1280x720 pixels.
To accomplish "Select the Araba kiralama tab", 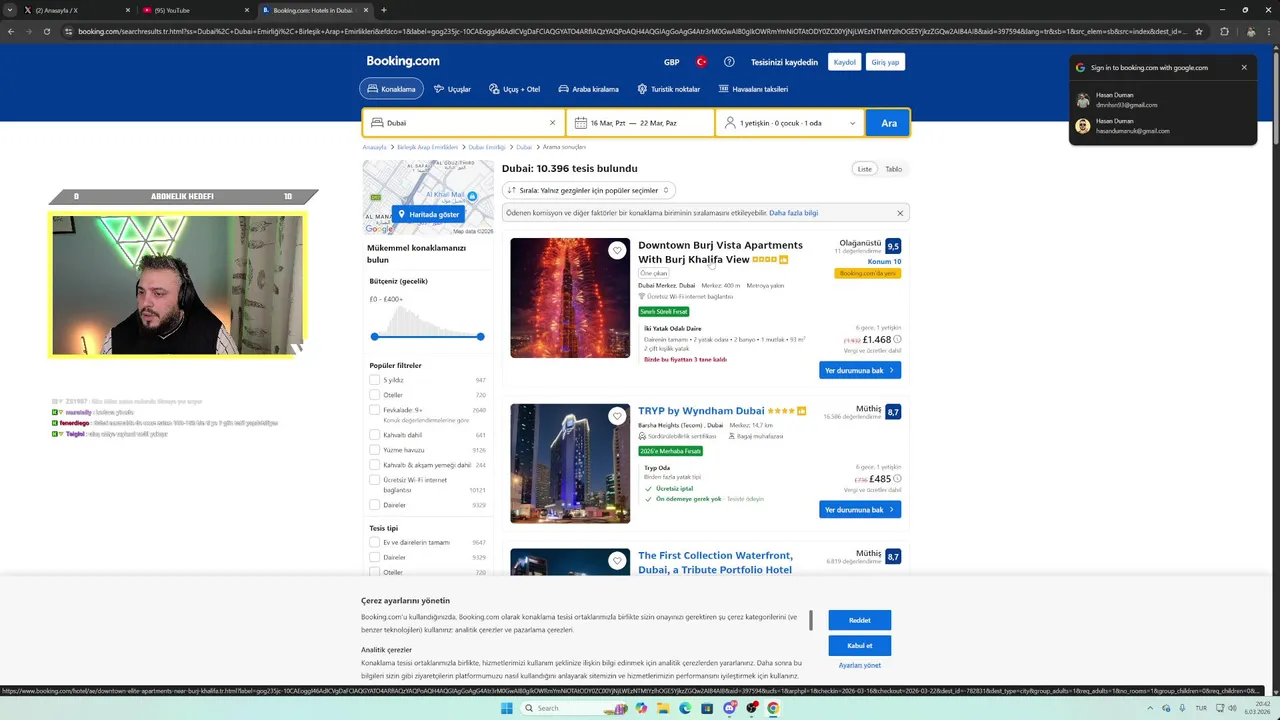I will click(x=588, y=89).
